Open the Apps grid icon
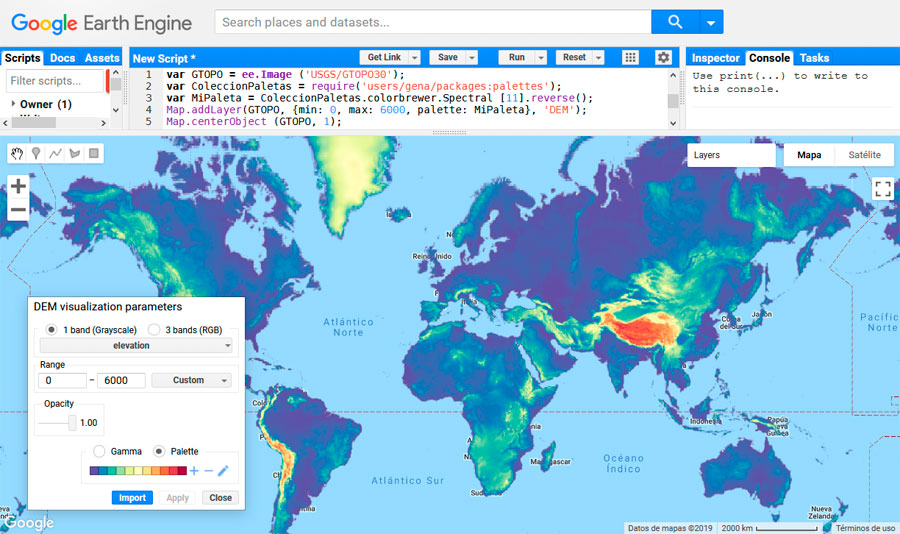 tap(630, 57)
